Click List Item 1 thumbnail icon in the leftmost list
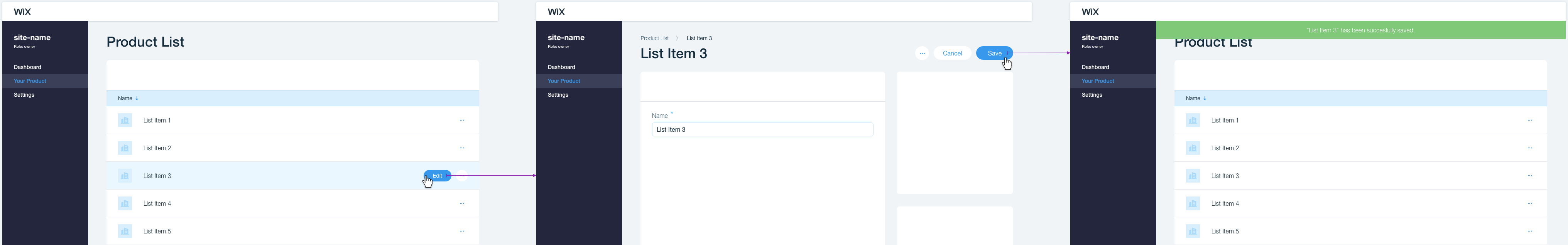The height and width of the screenshot is (245, 1568). 125,120
